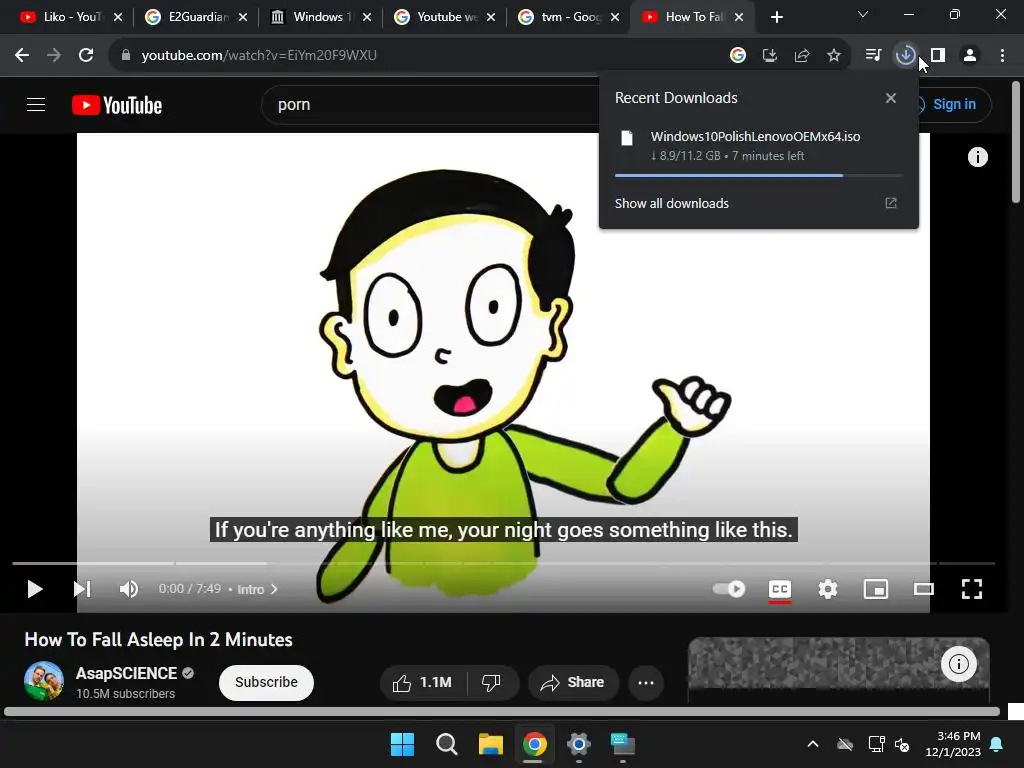Install the YouTube app from the address bar
The image size is (1024, 768).
[x=770, y=56]
